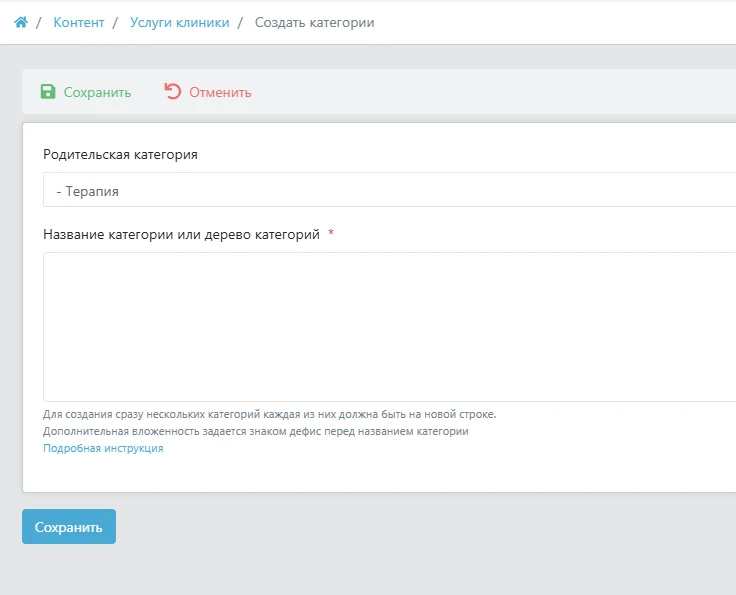Open the Контент breadcrumb link
The width and height of the screenshot is (736, 595).
pos(78,22)
